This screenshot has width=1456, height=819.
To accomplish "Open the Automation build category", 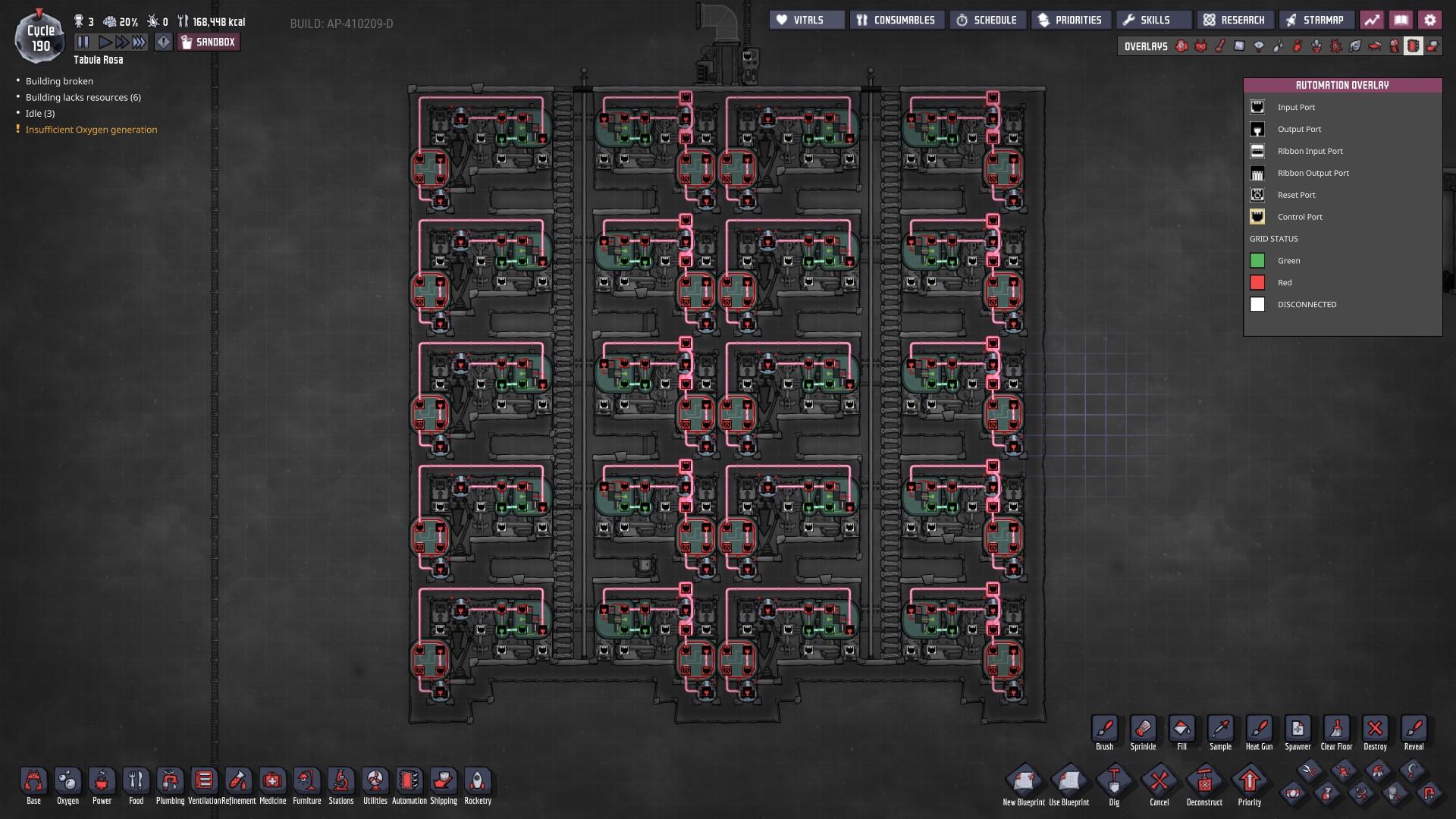I will click(409, 782).
